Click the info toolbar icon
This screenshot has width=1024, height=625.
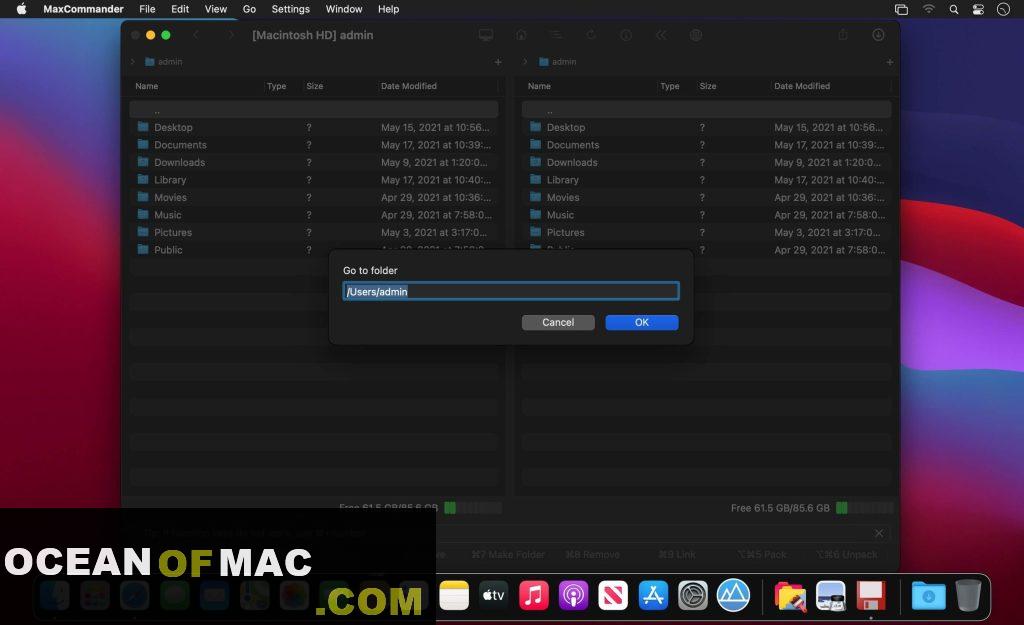(626, 35)
